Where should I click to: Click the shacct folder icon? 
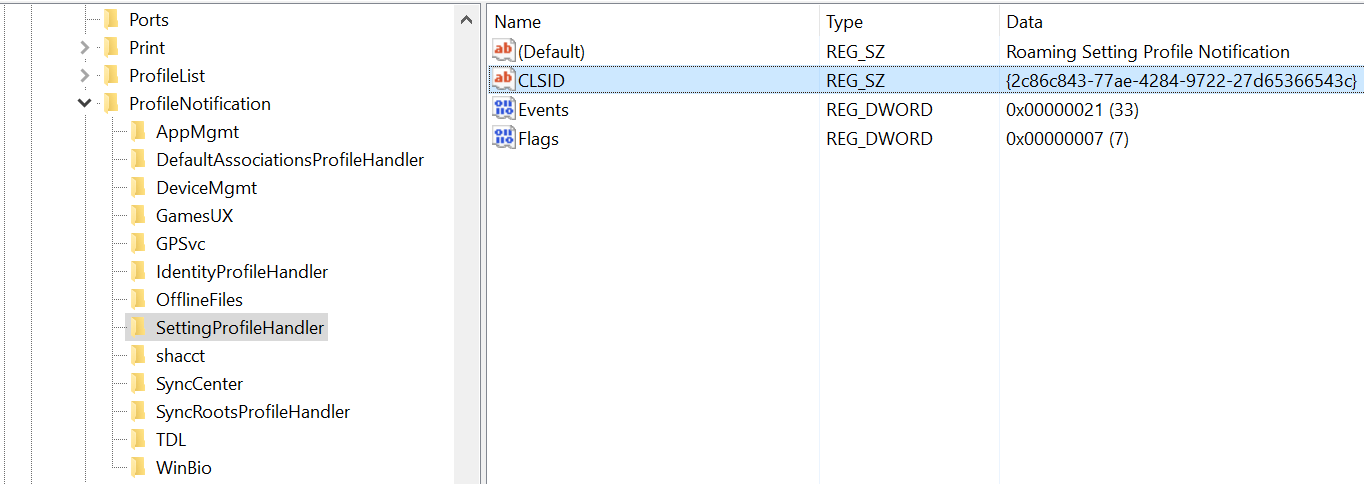pos(138,356)
